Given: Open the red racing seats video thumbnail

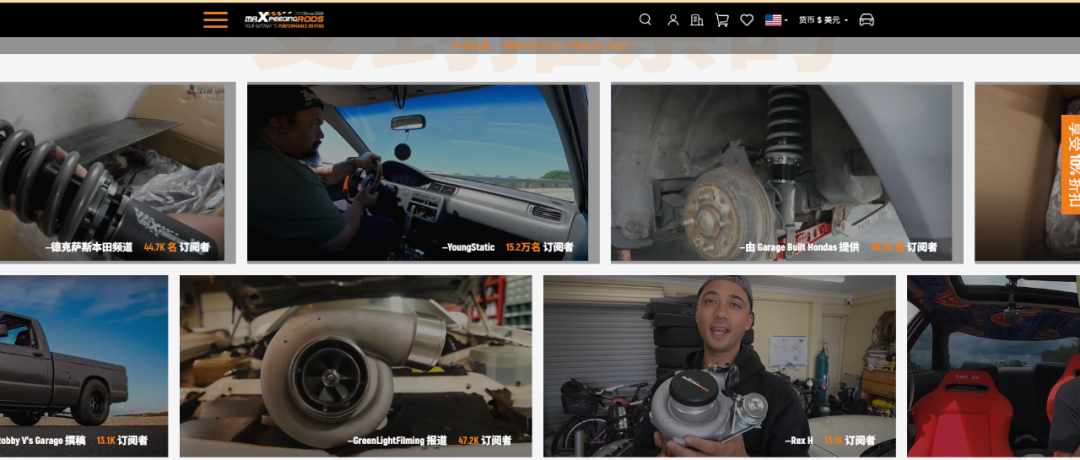Looking at the screenshot, I should [x=995, y=360].
